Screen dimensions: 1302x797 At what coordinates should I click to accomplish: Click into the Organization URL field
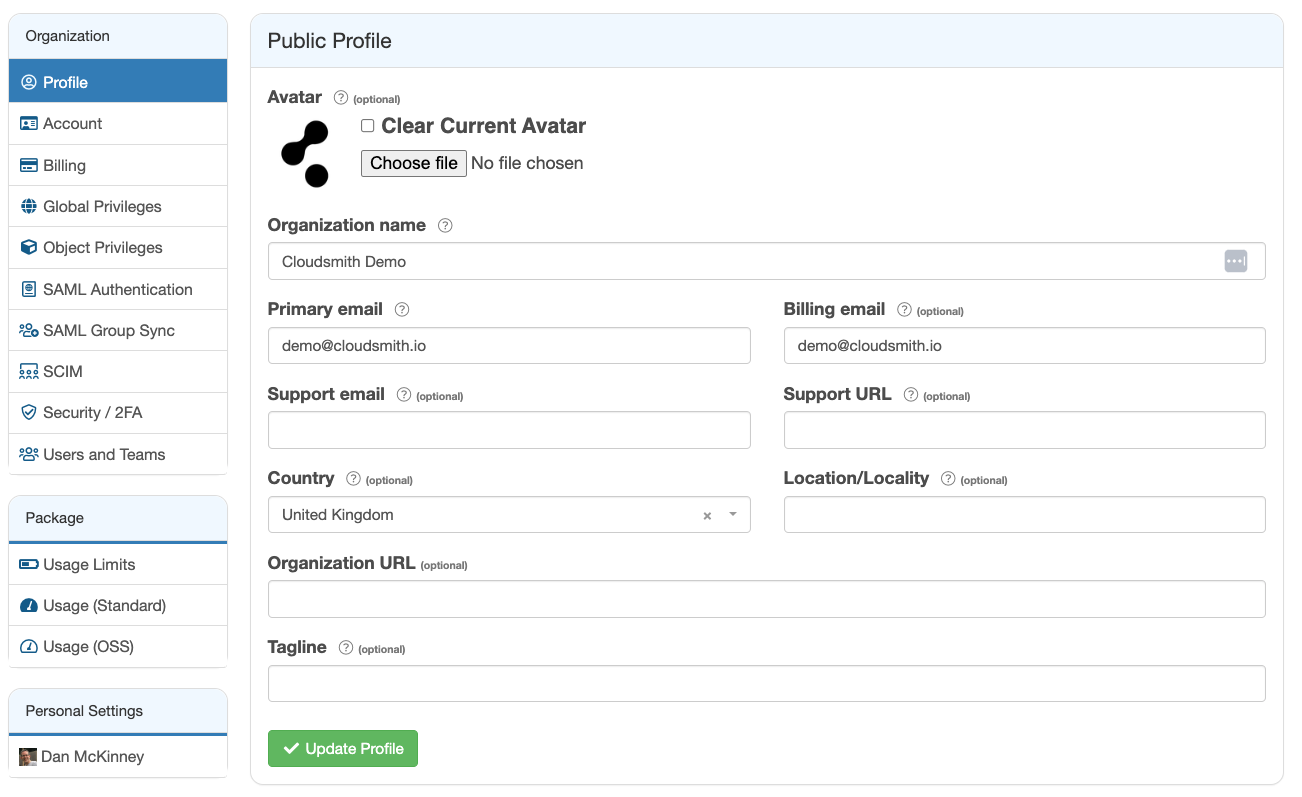pos(767,599)
